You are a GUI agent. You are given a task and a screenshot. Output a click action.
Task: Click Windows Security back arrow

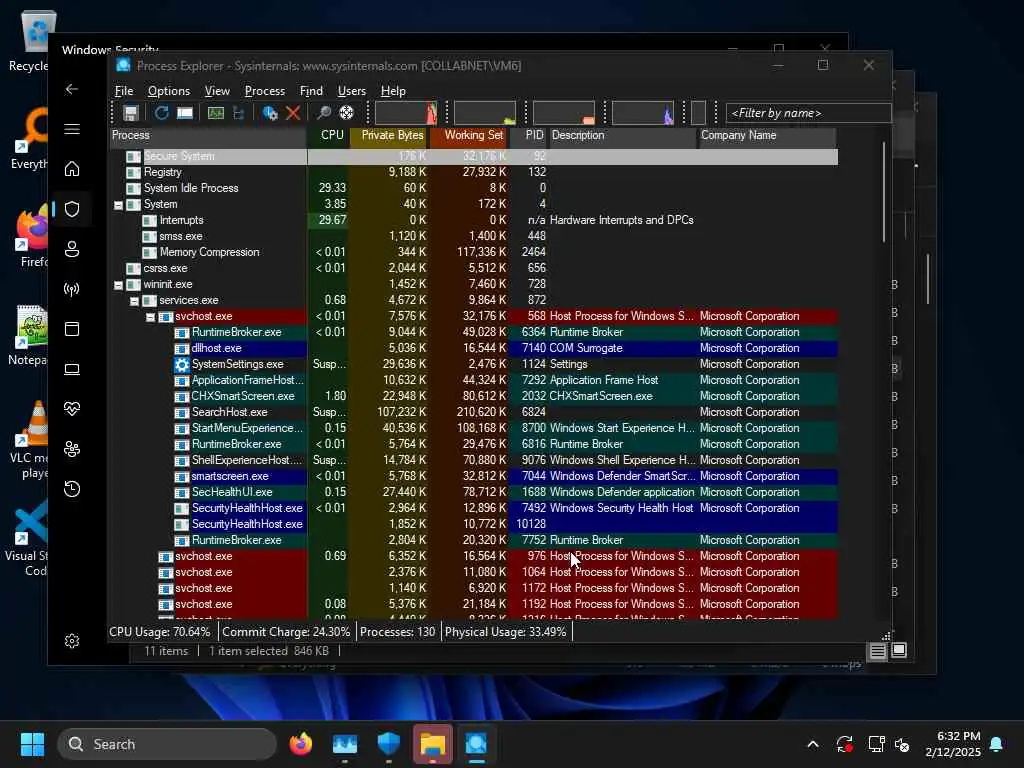coord(72,89)
